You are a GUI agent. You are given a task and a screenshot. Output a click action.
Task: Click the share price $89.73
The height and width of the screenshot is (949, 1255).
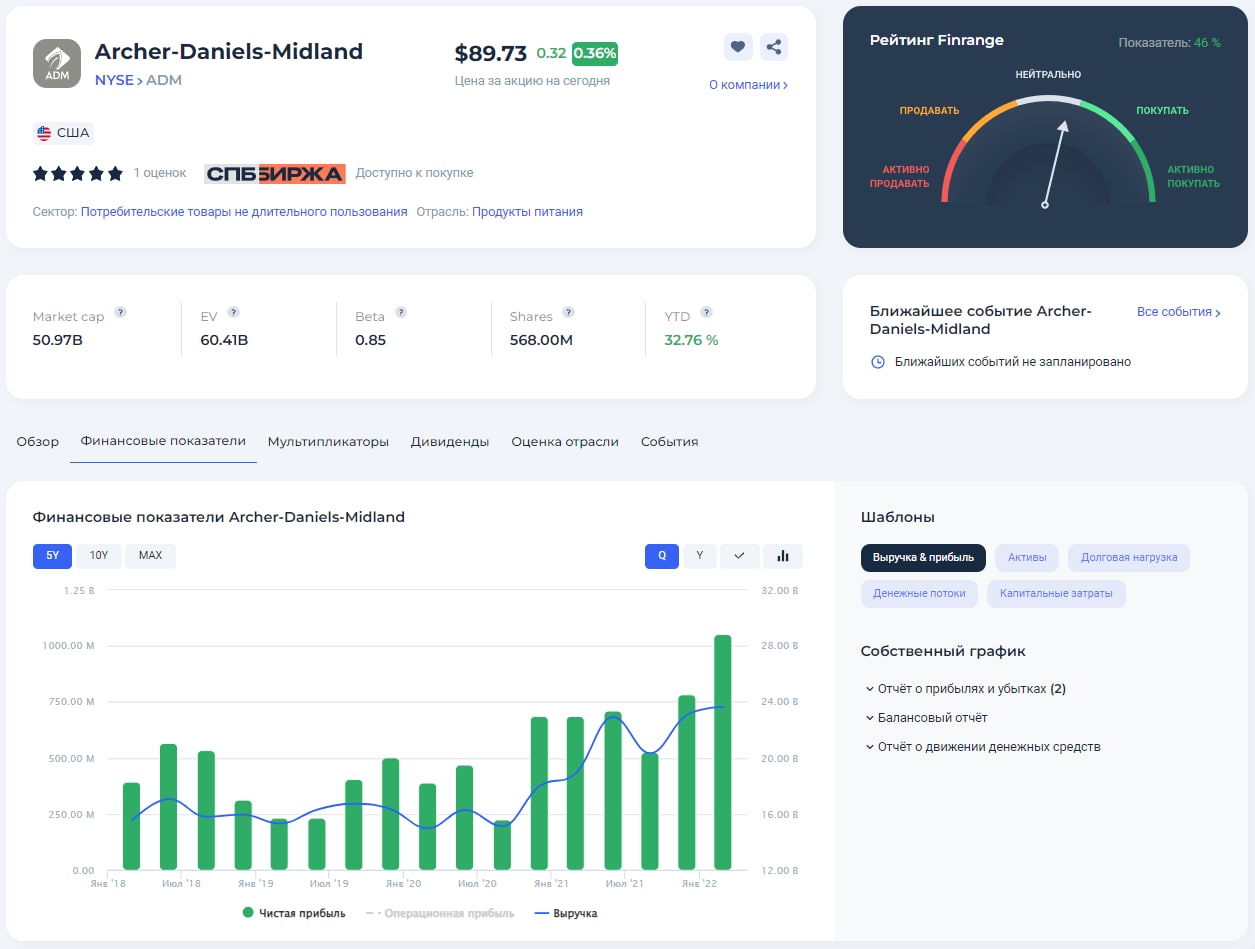(x=490, y=53)
